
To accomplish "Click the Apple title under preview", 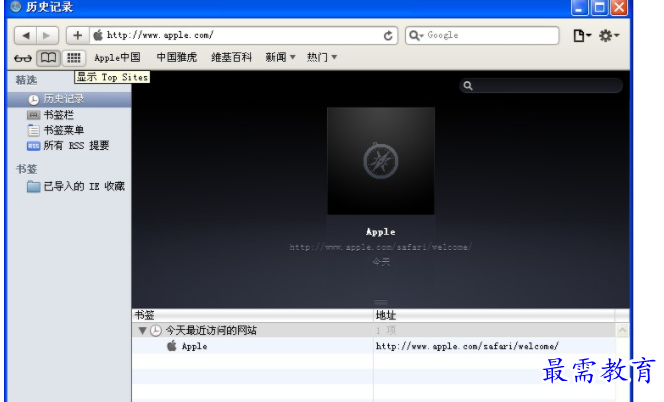I will pos(381,232).
